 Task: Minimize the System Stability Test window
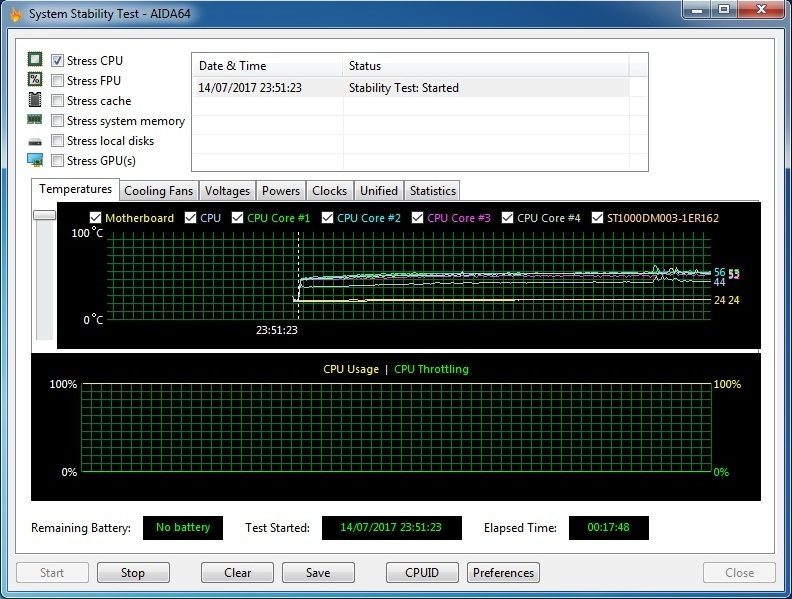(698, 9)
